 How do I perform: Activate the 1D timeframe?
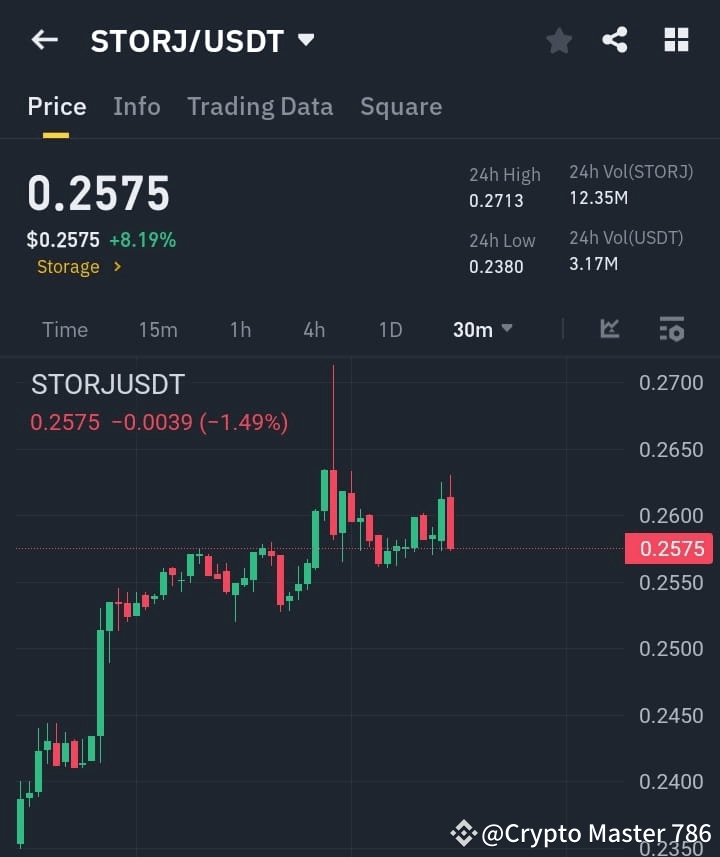point(390,329)
